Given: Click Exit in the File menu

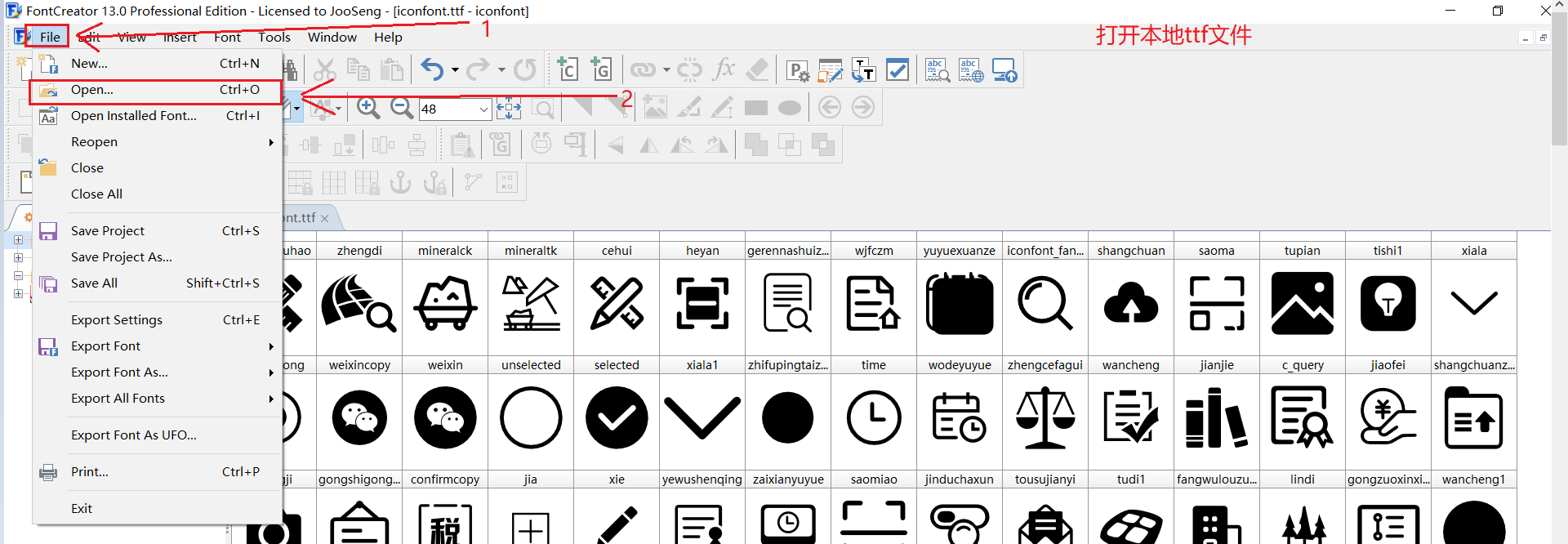Looking at the screenshot, I should click(157, 509).
